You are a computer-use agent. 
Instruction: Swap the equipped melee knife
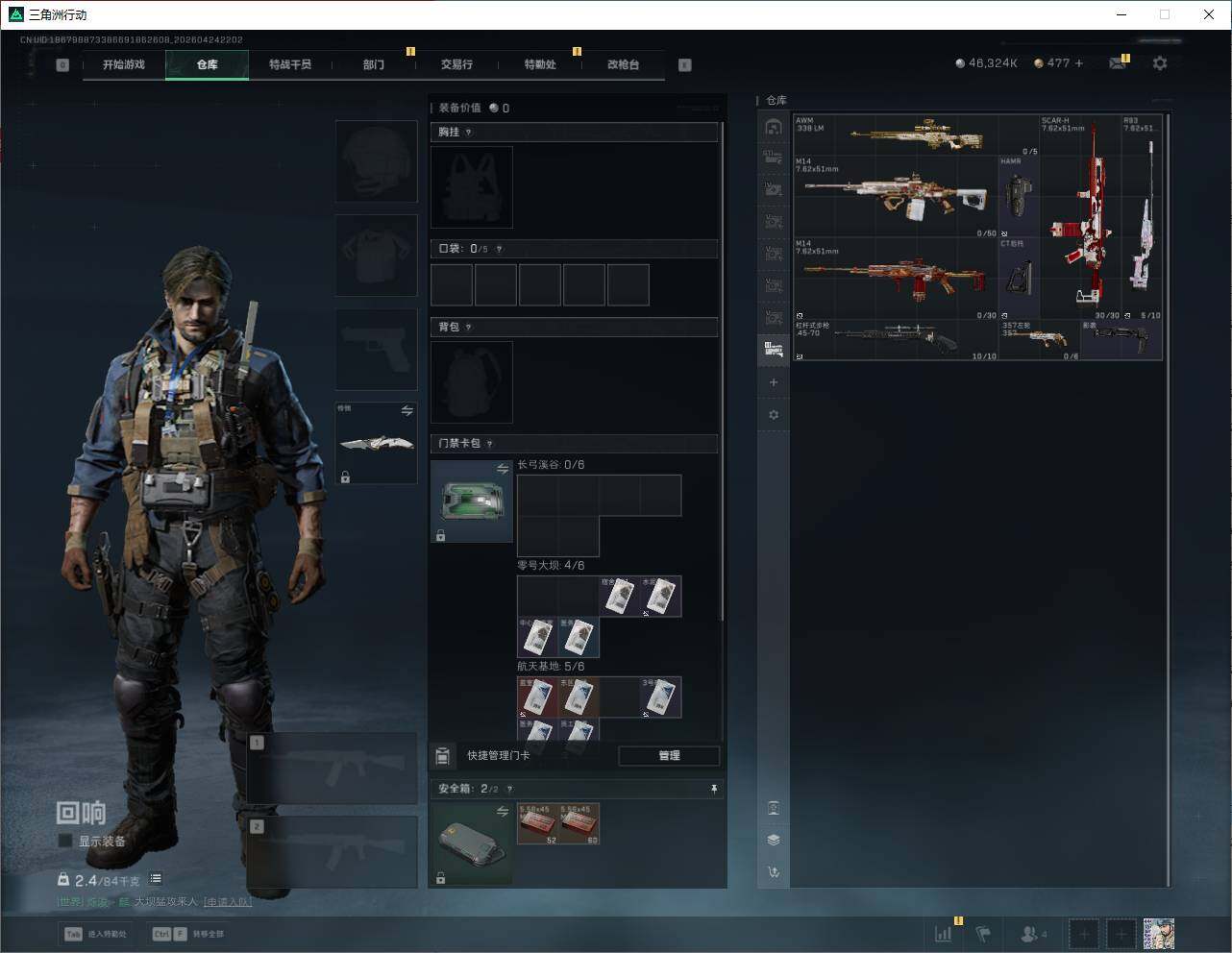pyautogui.click(x=407, y=411)
